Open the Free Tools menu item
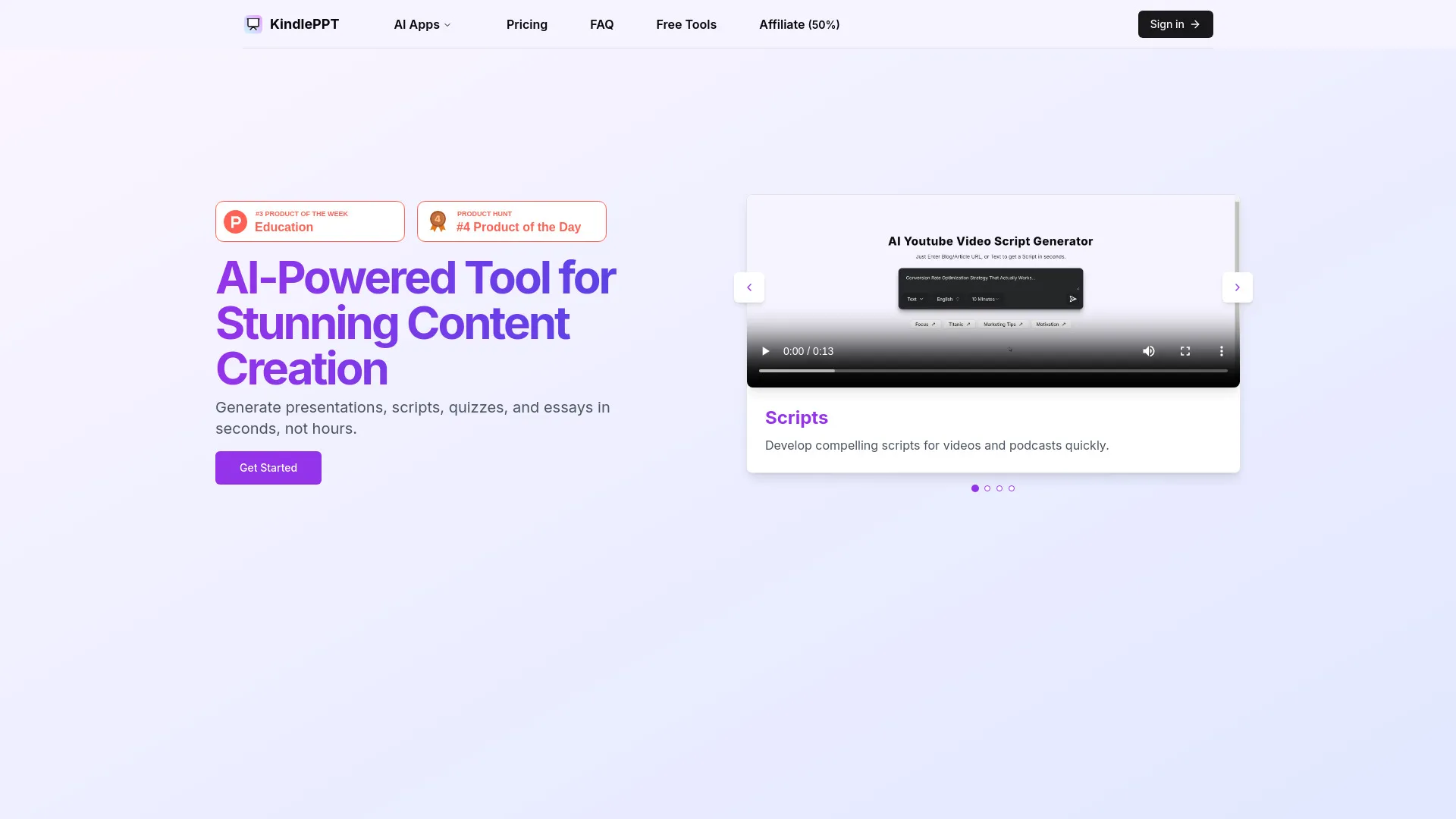Viewport: 1456px width, 819px height. coord(686,24)
